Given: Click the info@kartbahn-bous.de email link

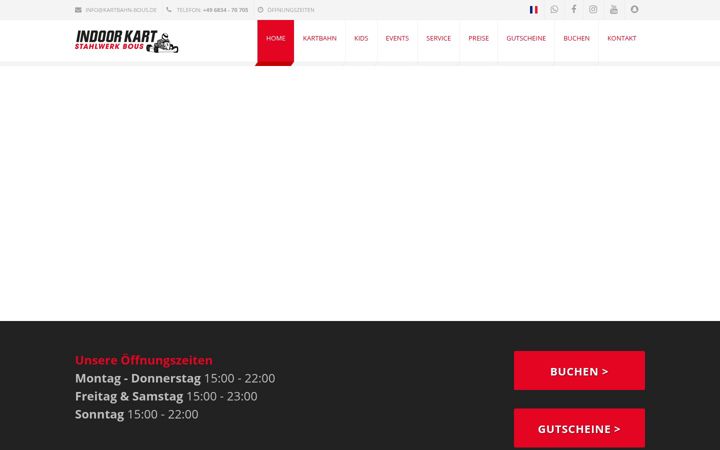Looking at the screenshot, I should pos(121,10).
